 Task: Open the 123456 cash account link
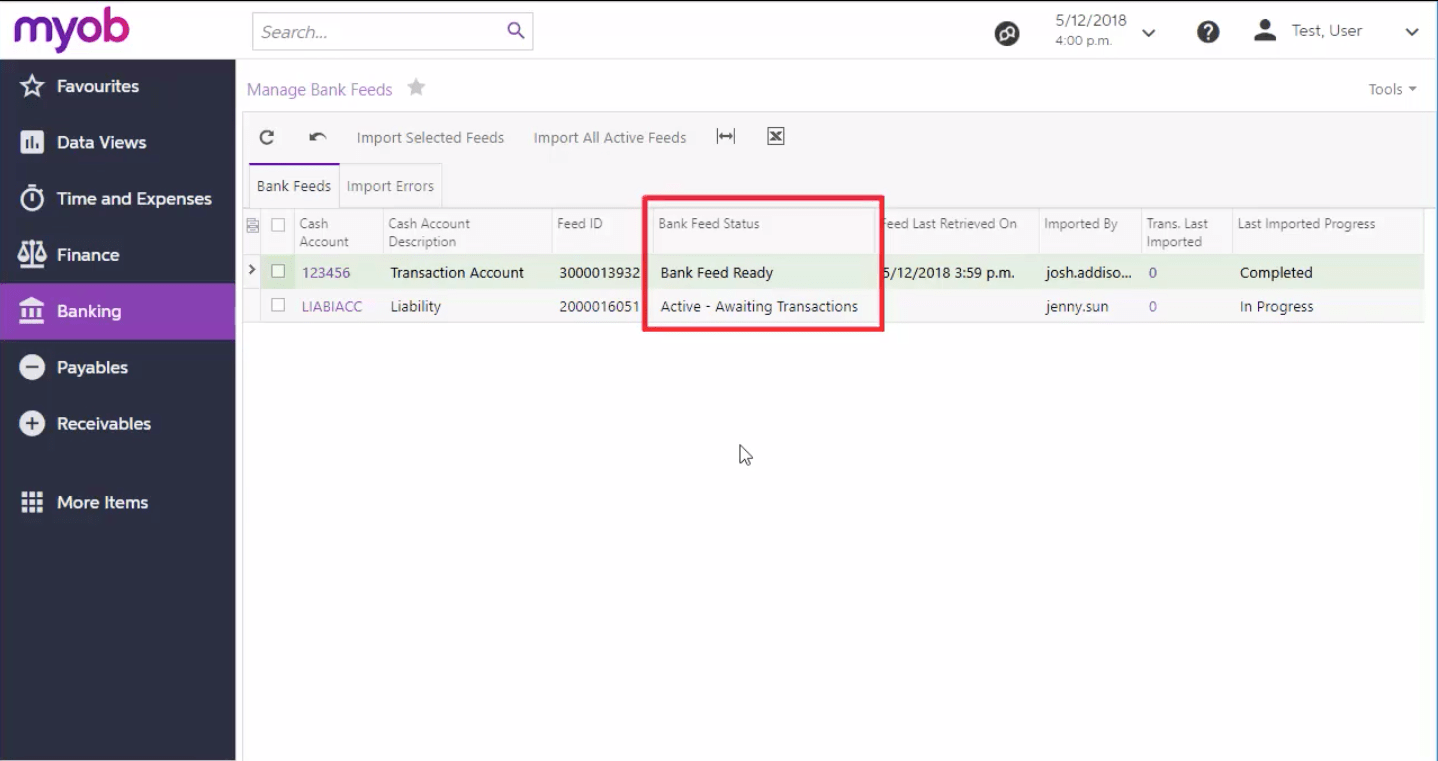point(322,271)
